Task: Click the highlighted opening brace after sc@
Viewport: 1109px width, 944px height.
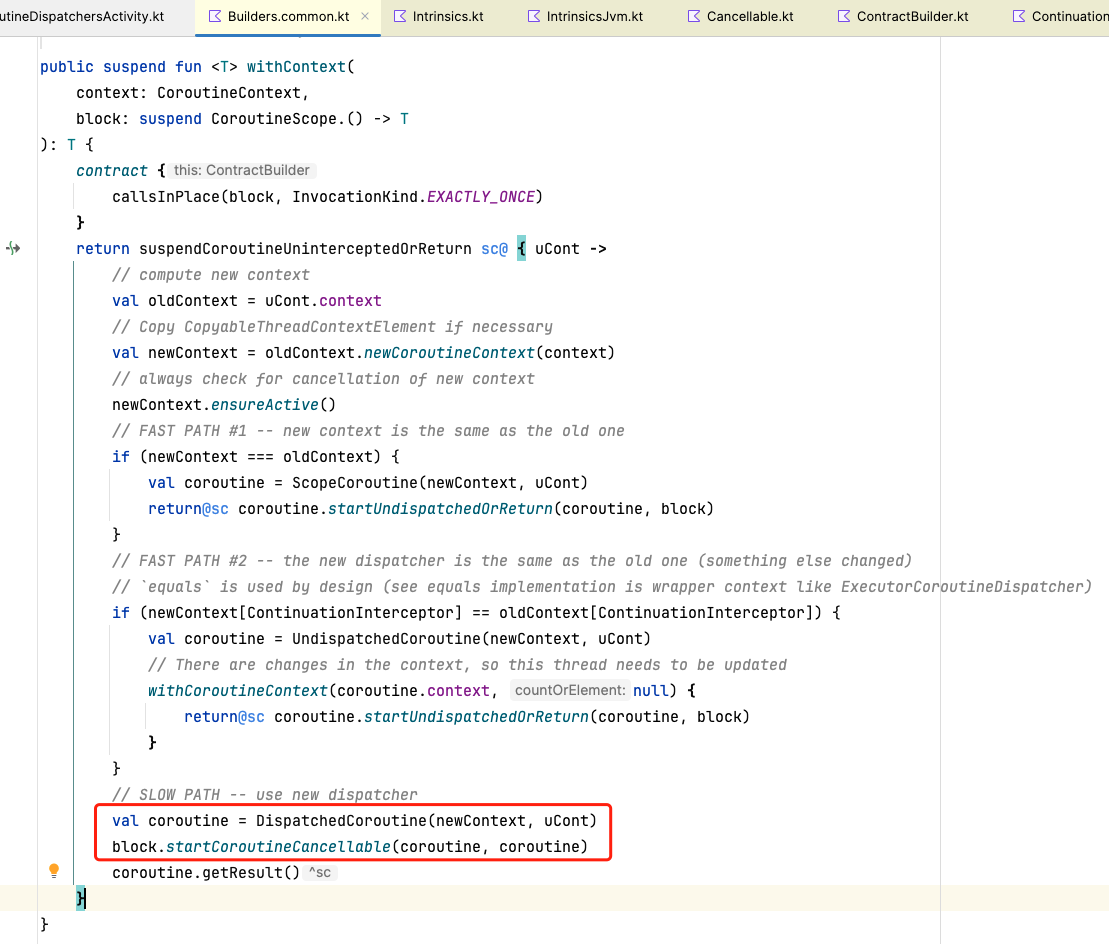Action: pos(521,248)
